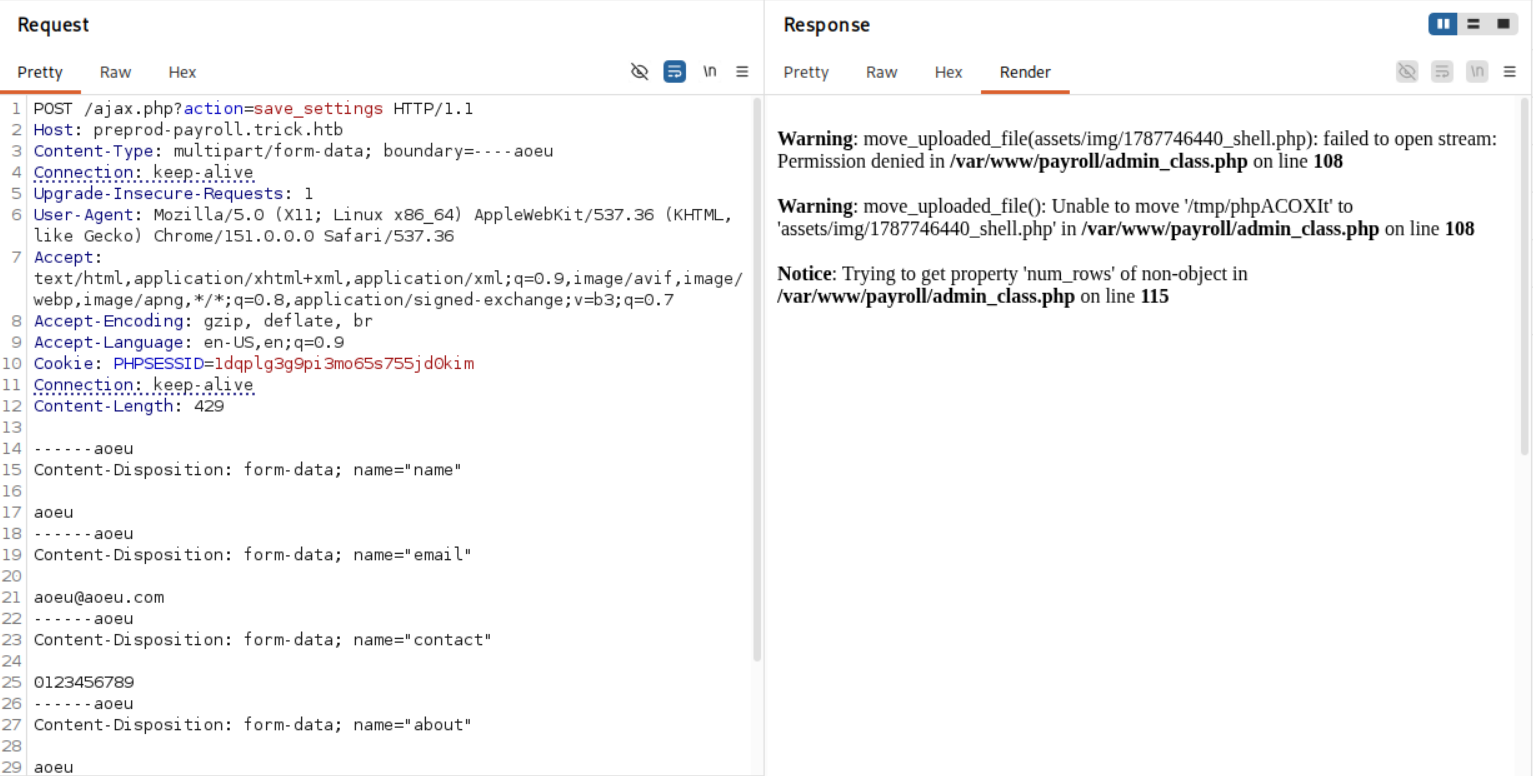Click the User-Agent header line
Image resolution: width=1533 pixels, height=776 pixels.
point(383,225)
